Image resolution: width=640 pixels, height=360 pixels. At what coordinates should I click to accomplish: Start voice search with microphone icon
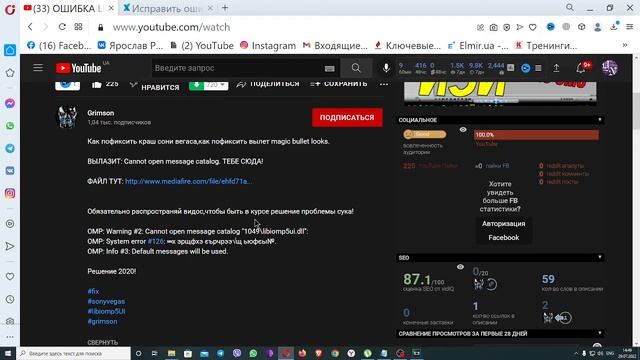(386, 68)
